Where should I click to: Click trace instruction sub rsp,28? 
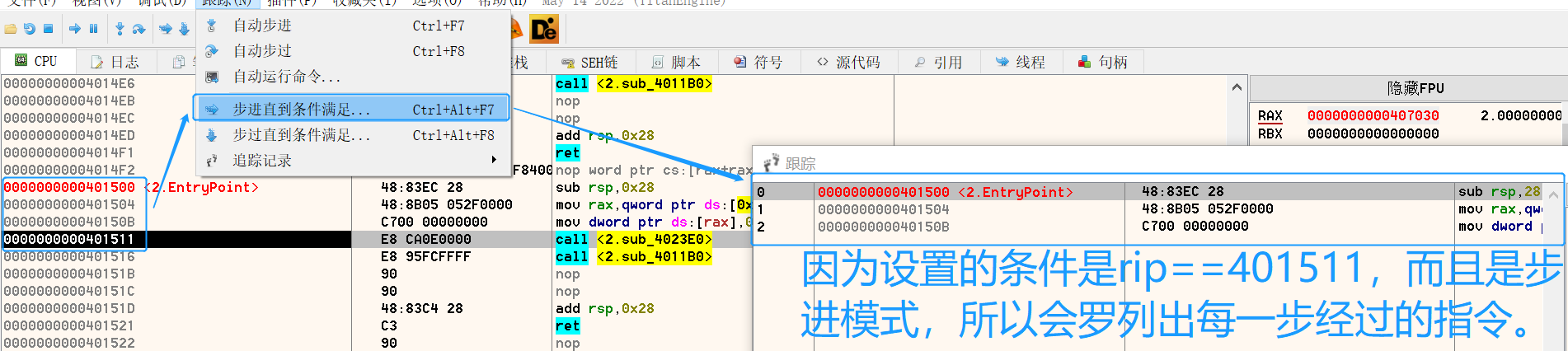[1499, 192]
